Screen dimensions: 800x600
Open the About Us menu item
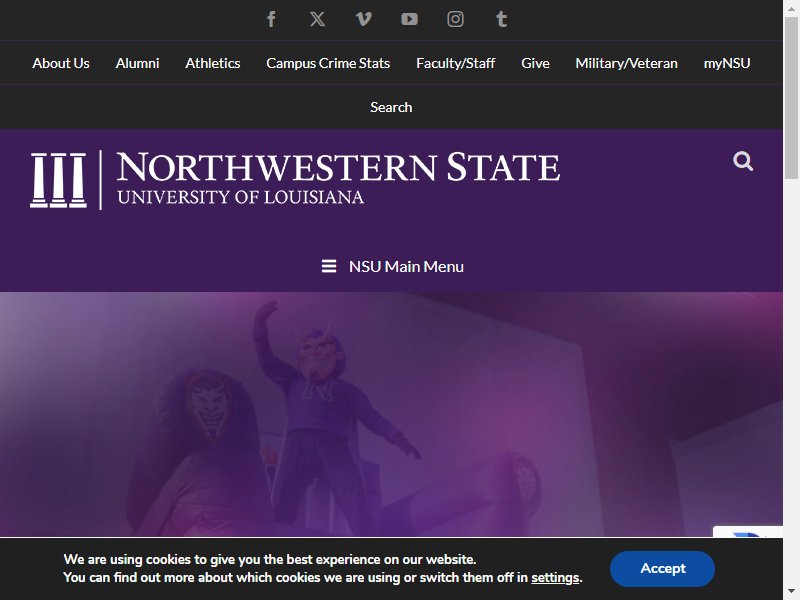(61, 63)
